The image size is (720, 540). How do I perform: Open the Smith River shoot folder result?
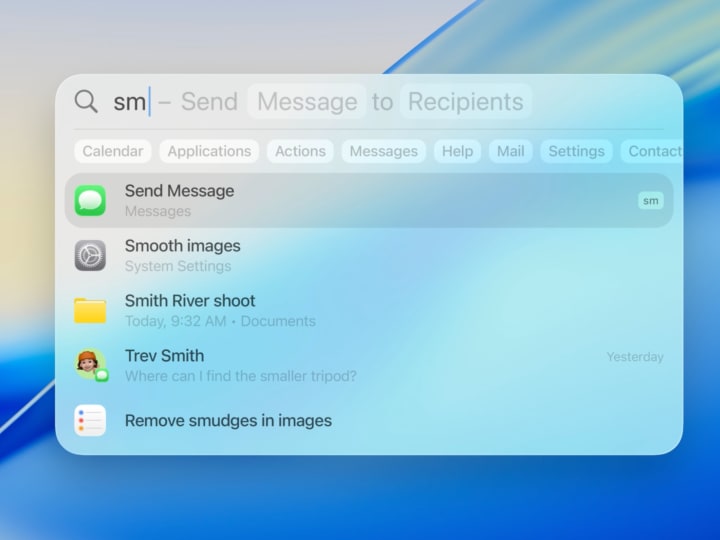pyautogui.click(x=369, y=310)
